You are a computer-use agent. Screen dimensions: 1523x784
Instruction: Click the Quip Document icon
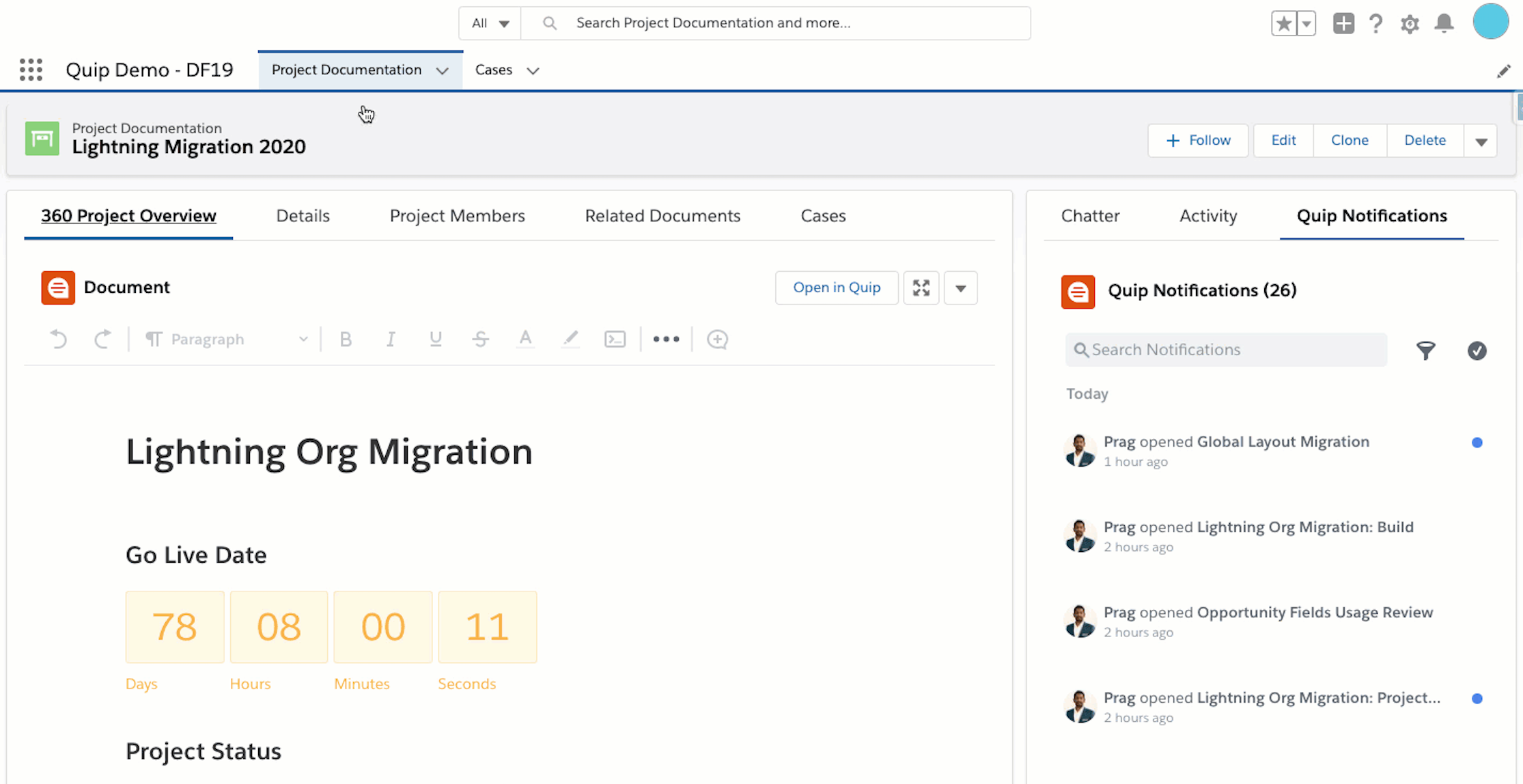pyautogui.click(x=58, y=288)
